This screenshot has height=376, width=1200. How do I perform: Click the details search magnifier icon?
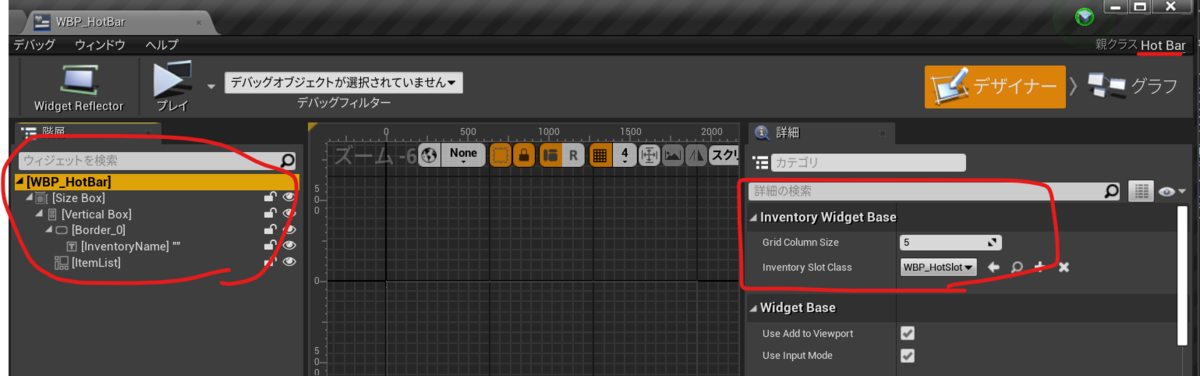[x=1112, y=190]
